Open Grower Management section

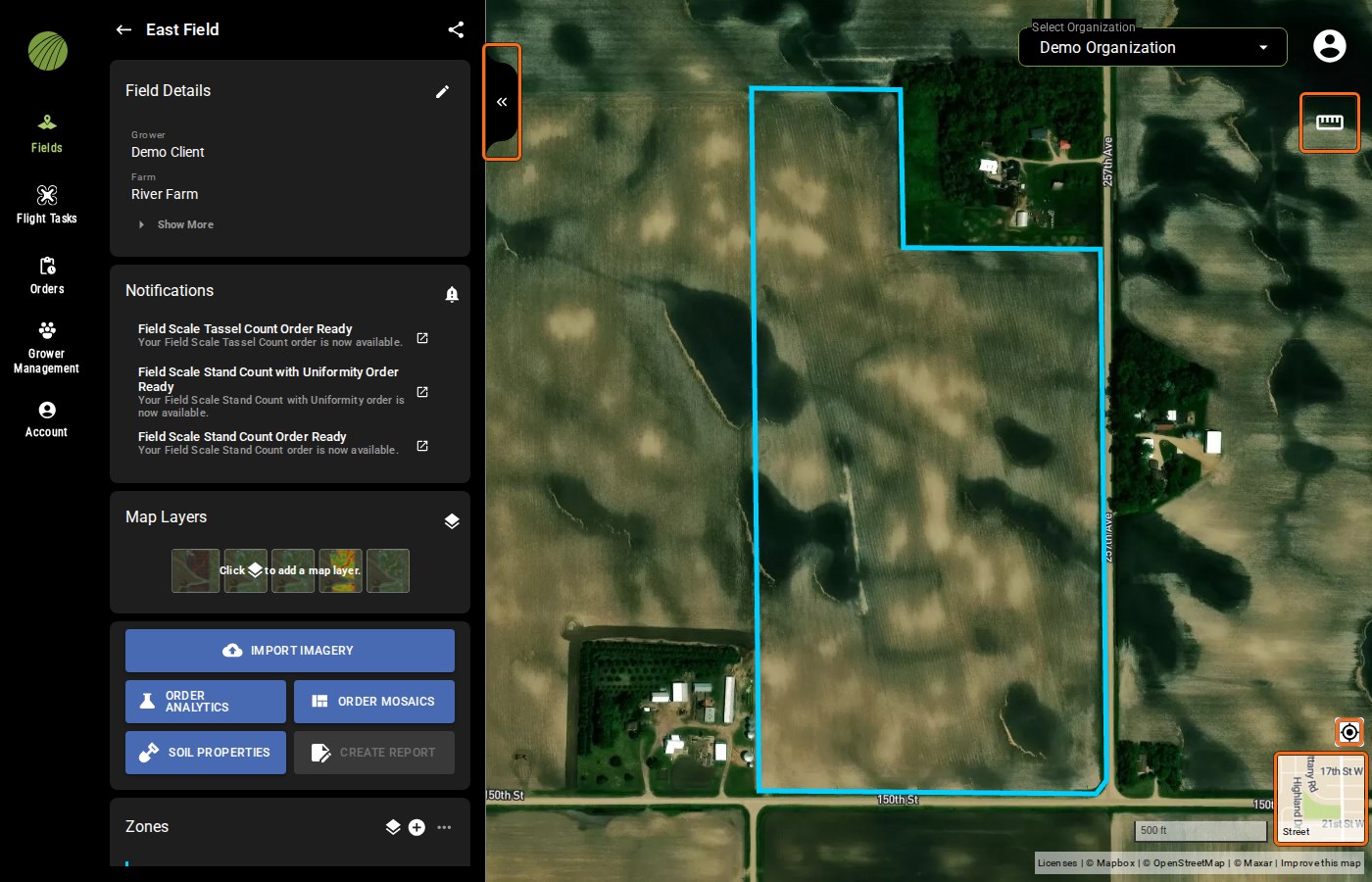point(47,347)
